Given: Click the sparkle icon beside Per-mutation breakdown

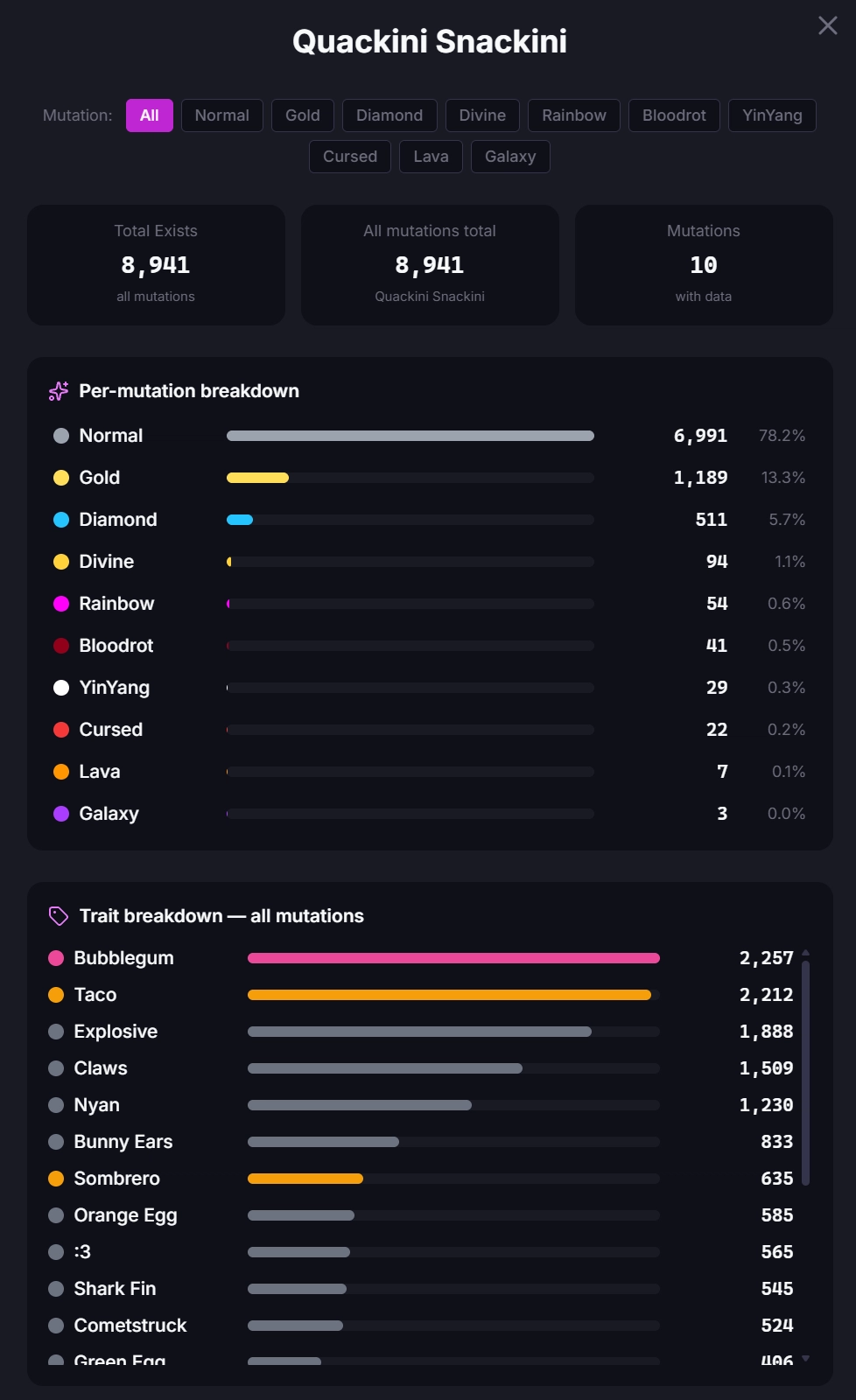Looking at the screenshot, I should point(59,391).
